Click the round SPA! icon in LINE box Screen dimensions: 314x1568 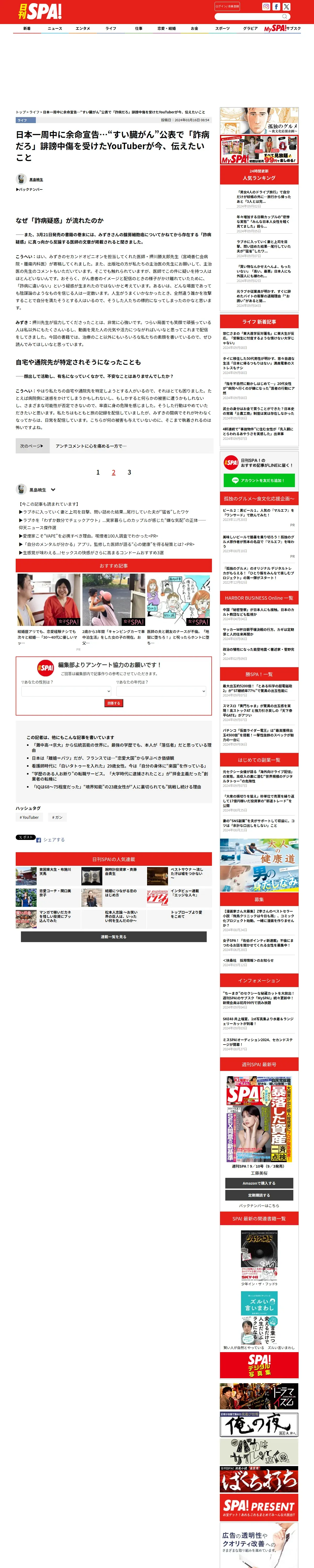[x=231, y=463]
